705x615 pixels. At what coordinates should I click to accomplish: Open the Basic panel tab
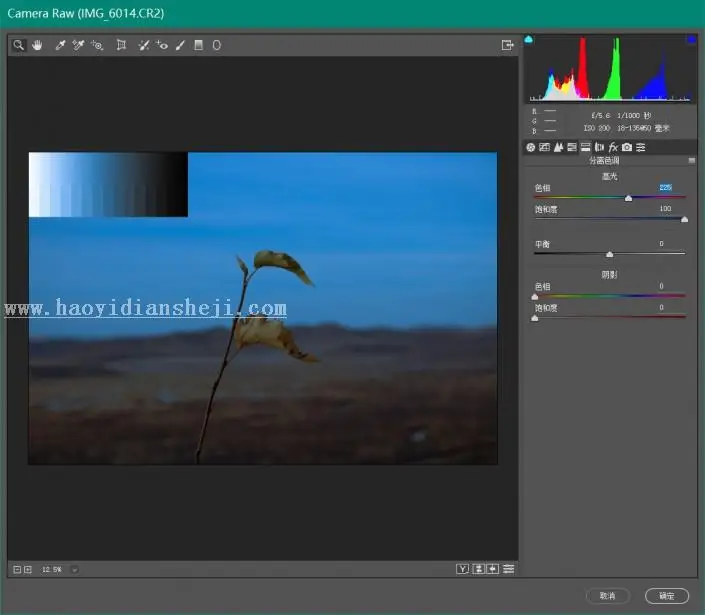[531, 147]
